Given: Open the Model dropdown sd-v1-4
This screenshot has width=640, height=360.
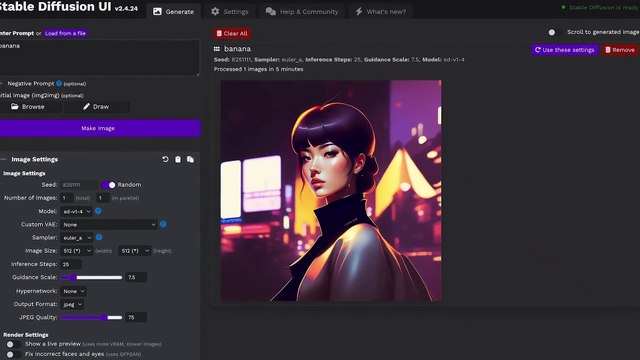Looking at the screenshot, I should click(x=77, y=211).
